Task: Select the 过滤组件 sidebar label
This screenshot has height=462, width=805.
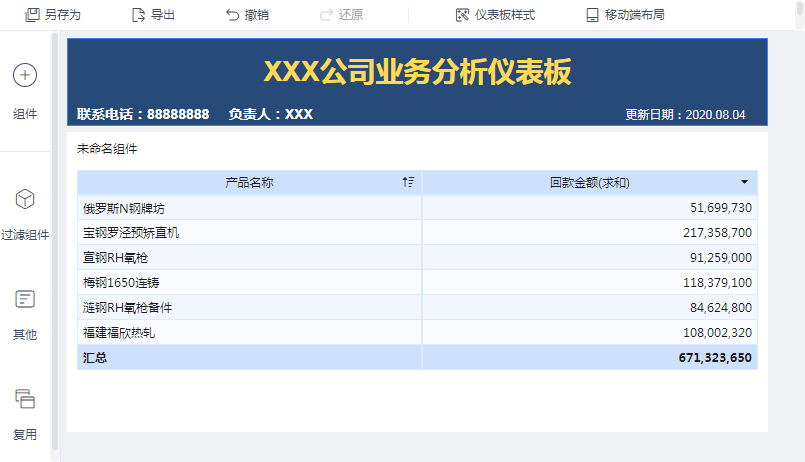Action: pos(25,235)
